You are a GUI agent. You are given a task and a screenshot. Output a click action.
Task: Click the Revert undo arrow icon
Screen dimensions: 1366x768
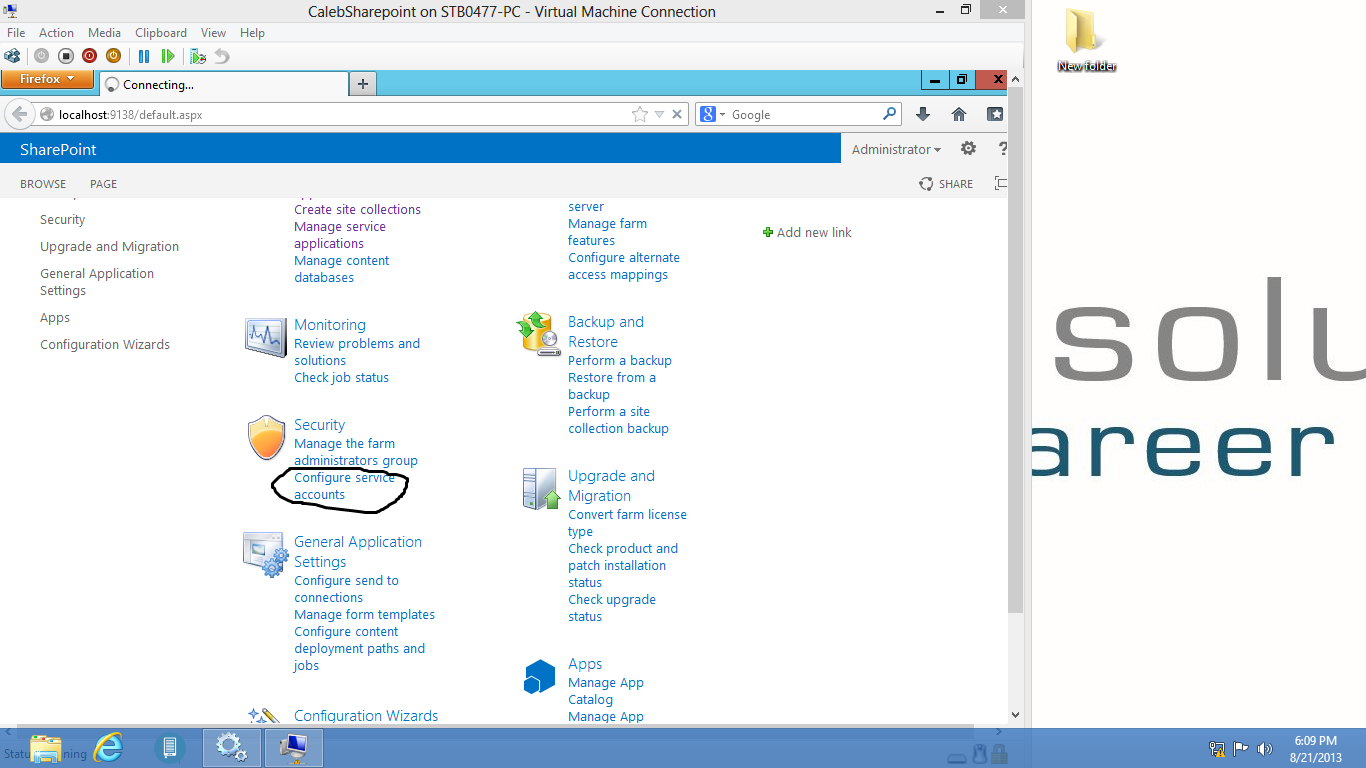click(x=222, y=56)
